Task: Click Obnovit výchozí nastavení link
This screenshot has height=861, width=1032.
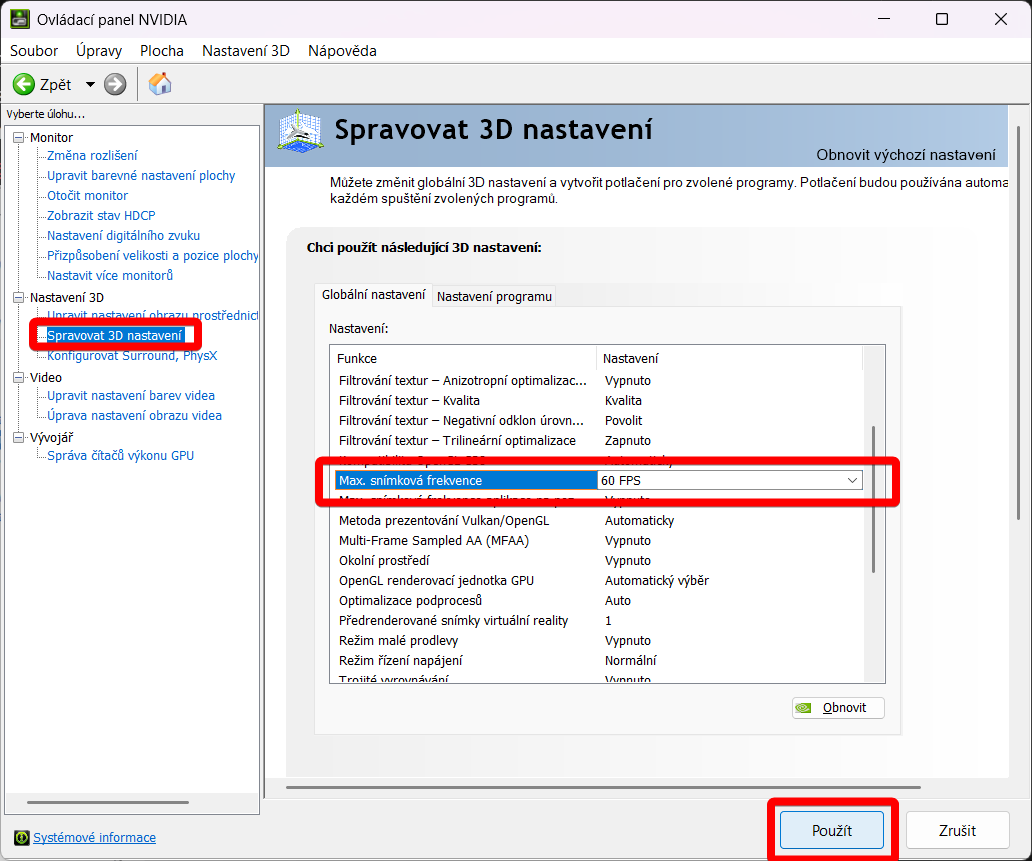Action: (906, 155)
